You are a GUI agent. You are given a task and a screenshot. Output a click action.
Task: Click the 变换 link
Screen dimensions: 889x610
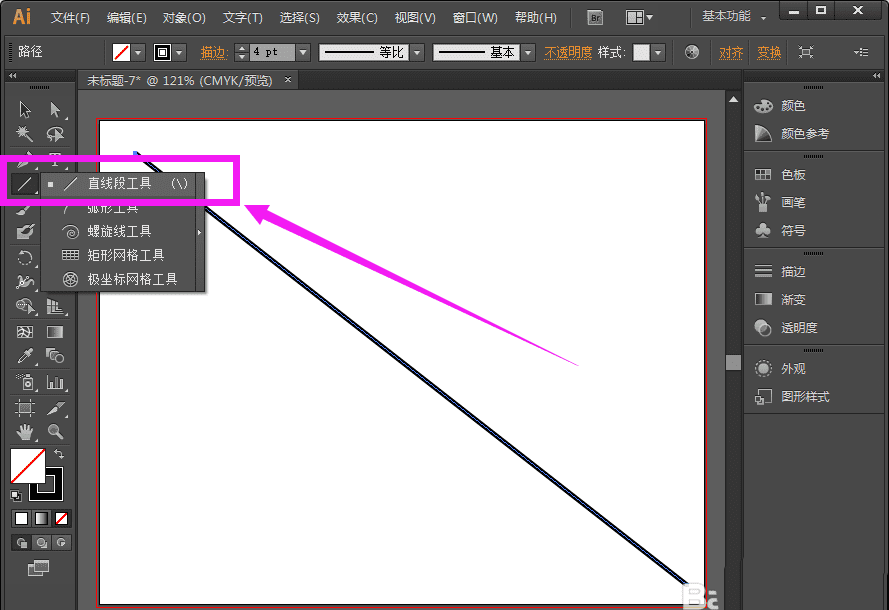pyautogui.click(x=769, y=53)
